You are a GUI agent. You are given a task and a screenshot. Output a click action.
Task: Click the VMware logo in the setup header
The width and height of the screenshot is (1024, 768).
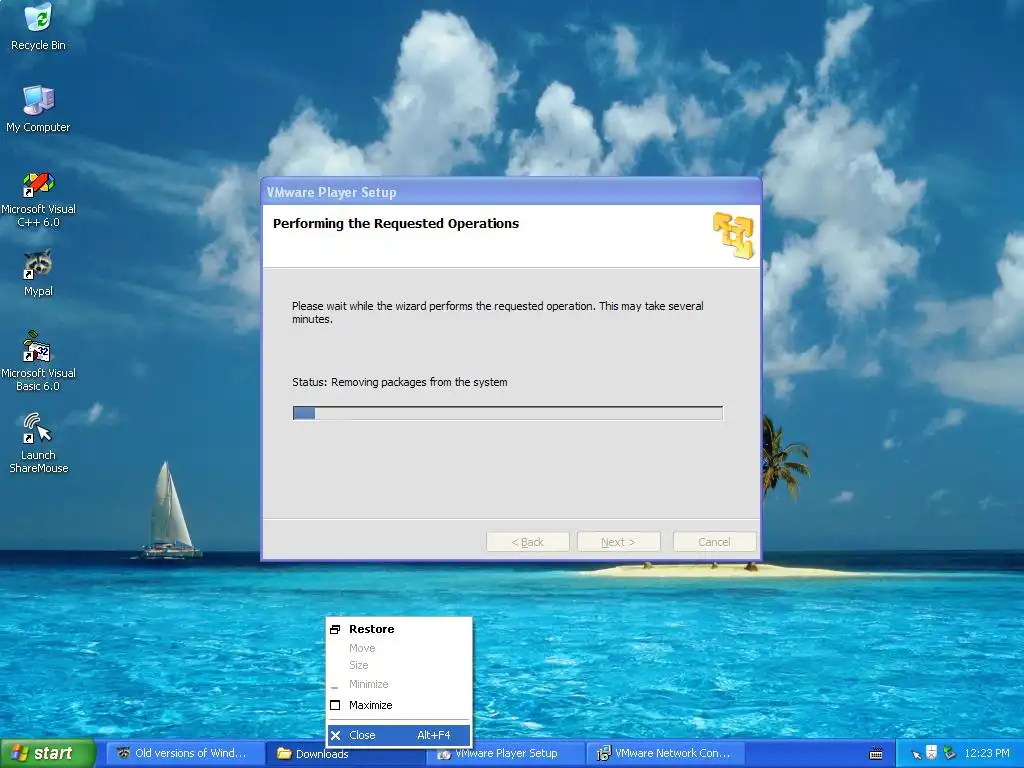[733, 235]
